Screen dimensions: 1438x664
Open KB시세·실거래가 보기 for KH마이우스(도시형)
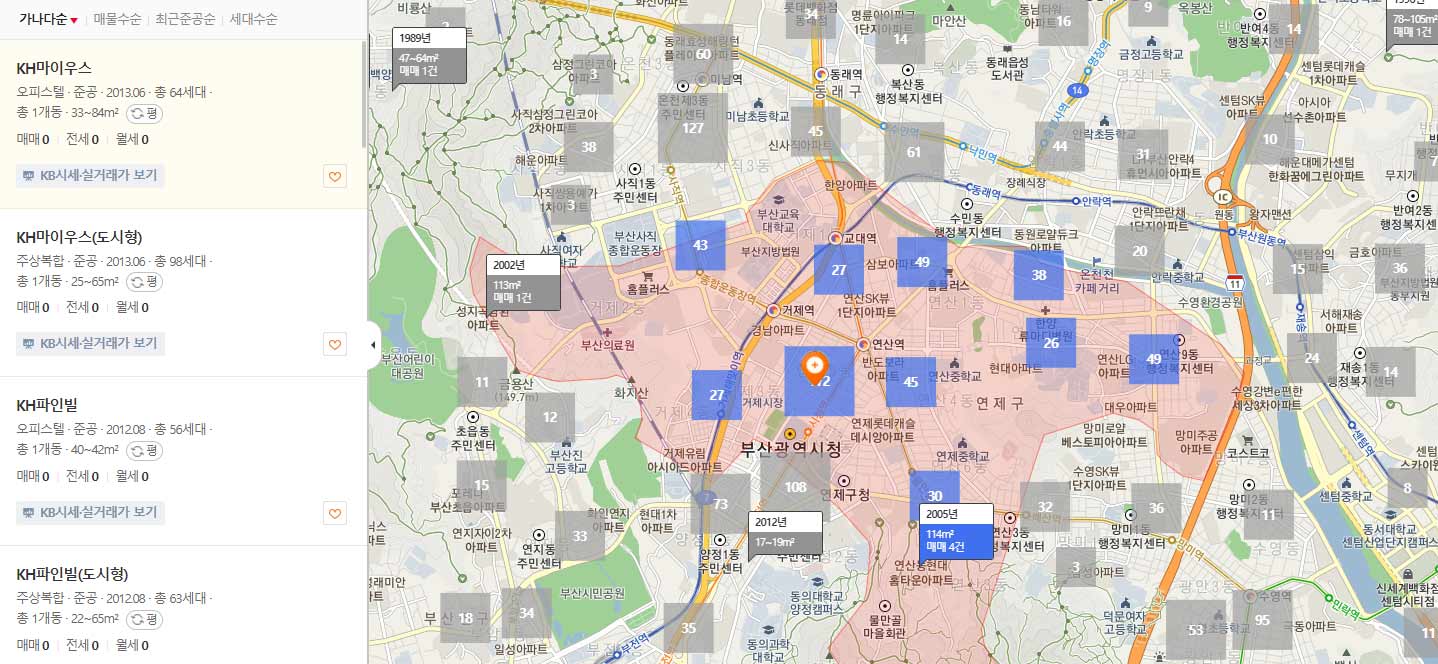[91, 344]
